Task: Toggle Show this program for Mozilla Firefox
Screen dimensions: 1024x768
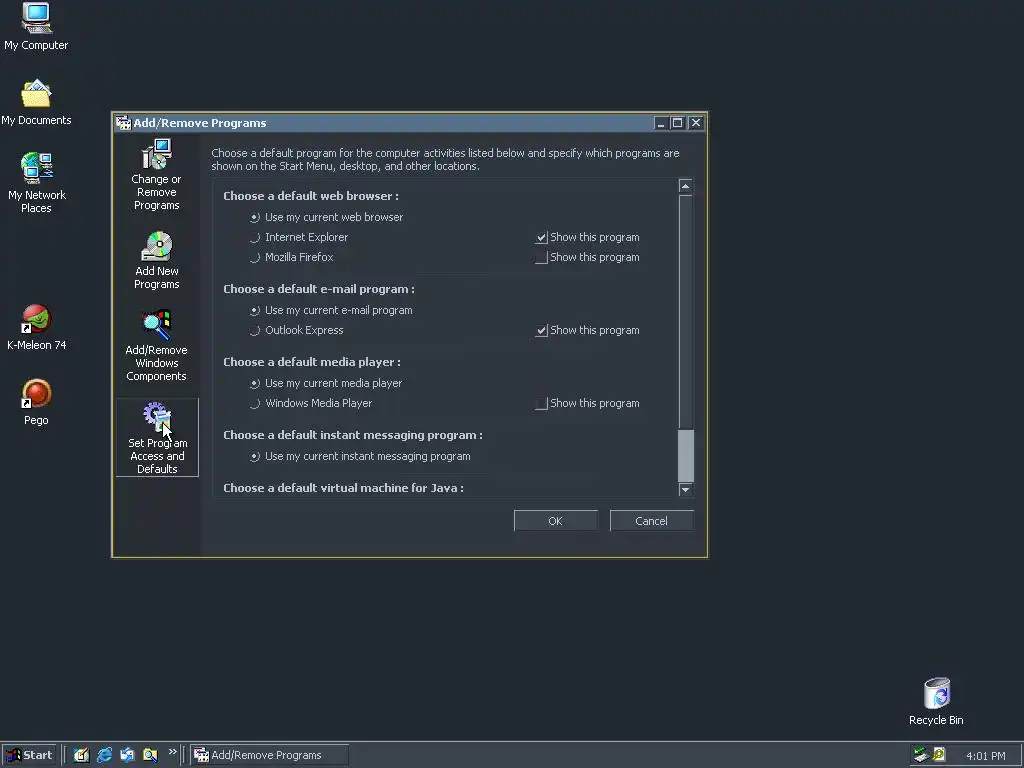Action: (x=541, y=257)
